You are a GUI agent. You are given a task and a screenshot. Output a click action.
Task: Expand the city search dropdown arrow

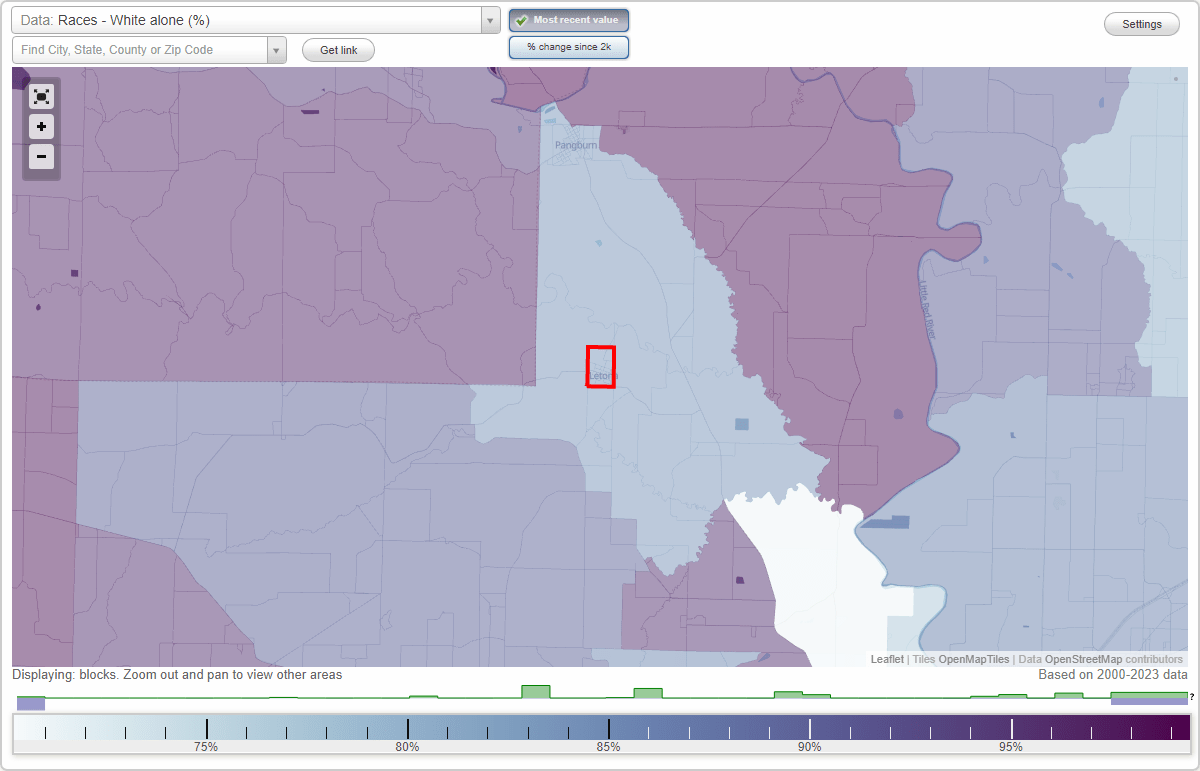point(278,49)
